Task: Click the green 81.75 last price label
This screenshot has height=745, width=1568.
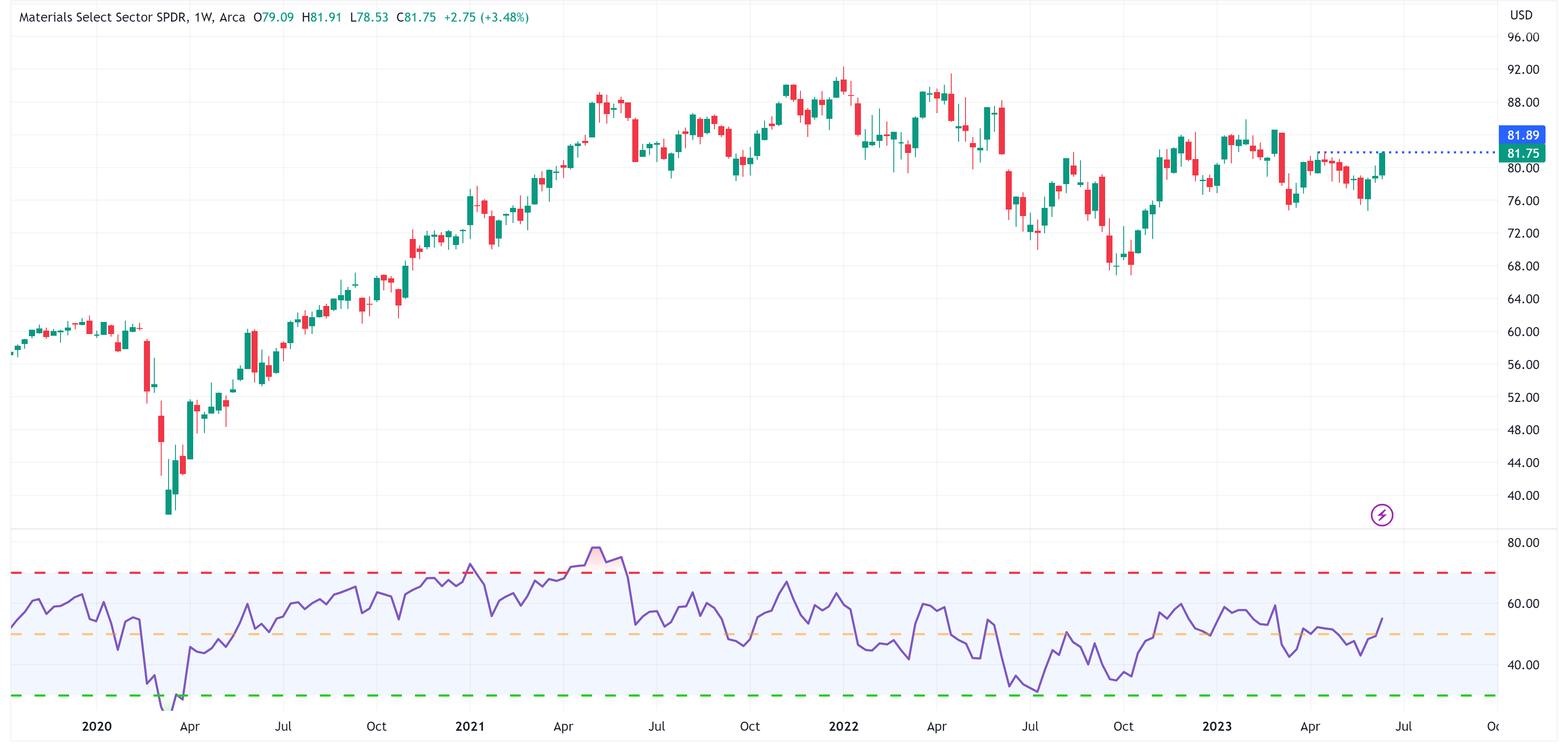Action: coord(1521,153)
